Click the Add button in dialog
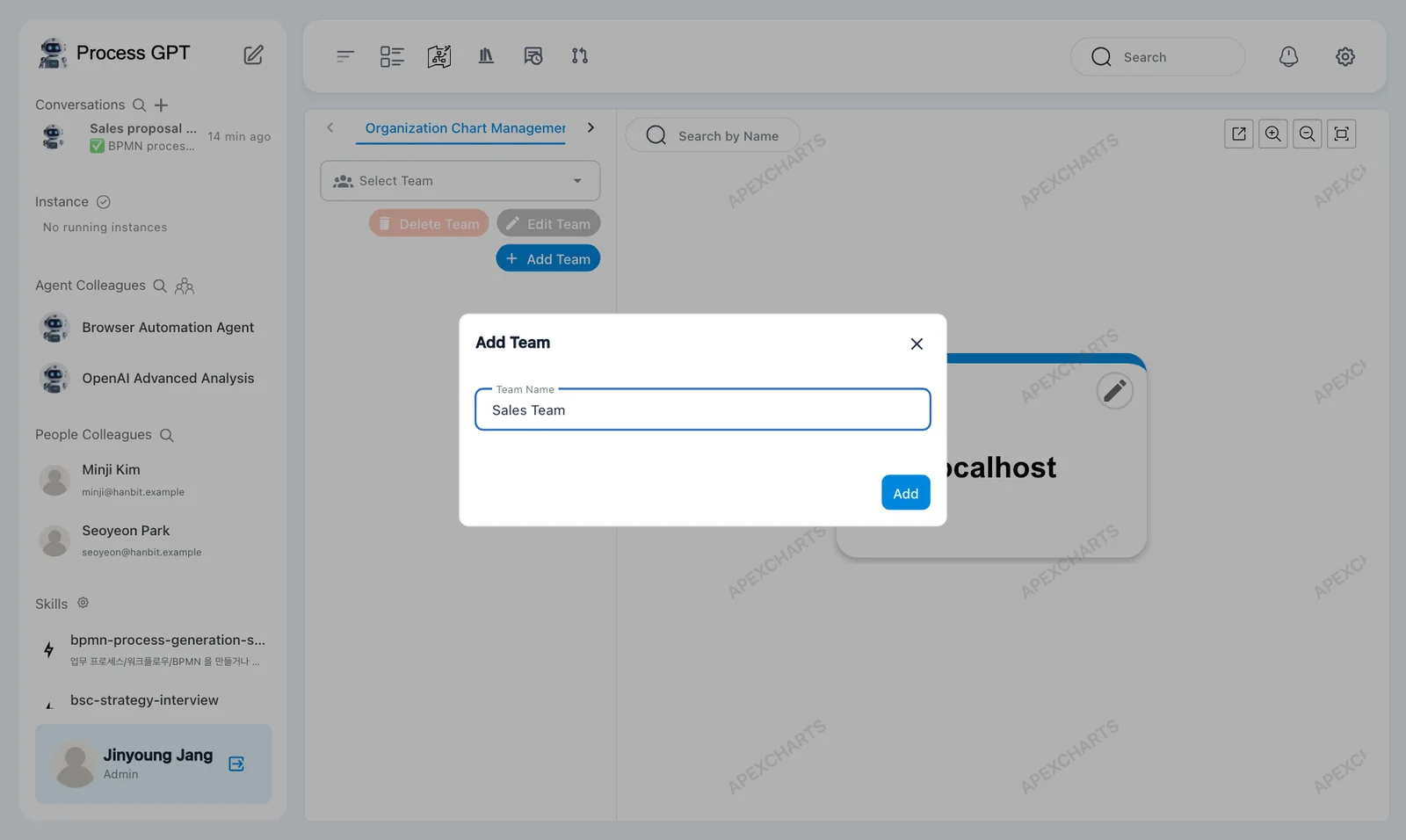This screenshot has width=1406, height=840. 906,493
